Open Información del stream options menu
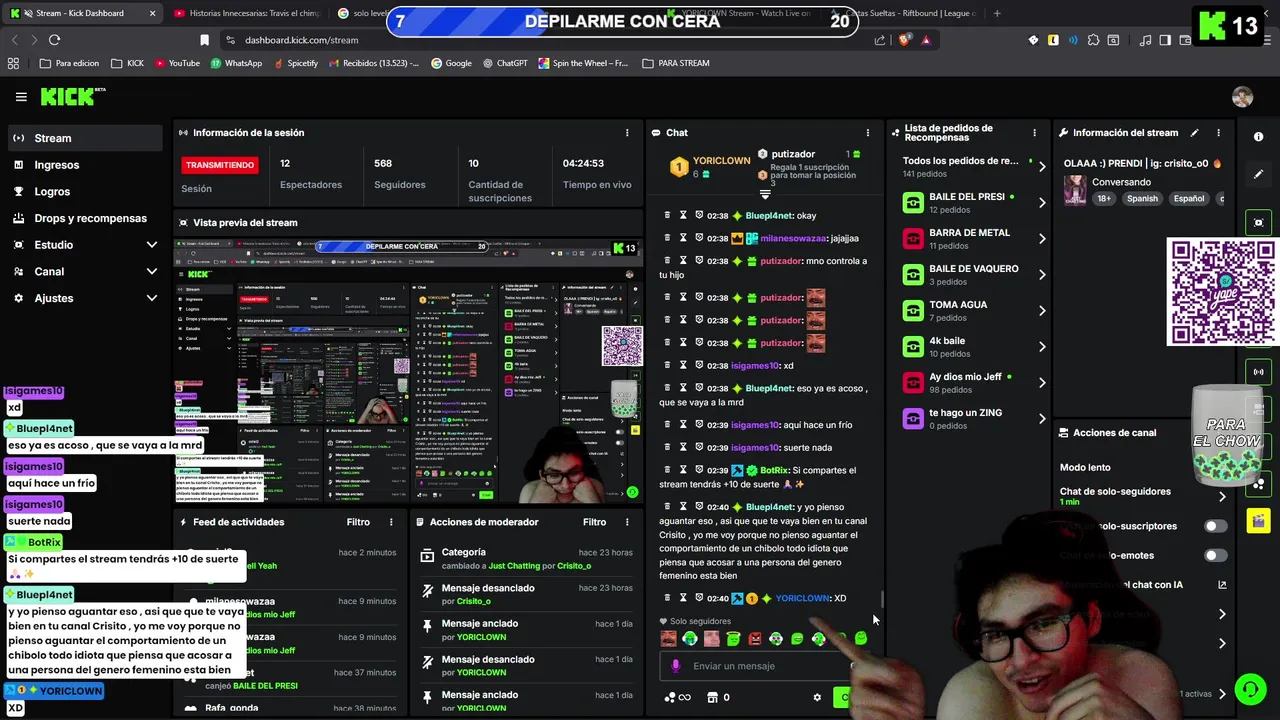Screen dimensions: 1280x720 pyautogui.click(x=1218, y=132)
